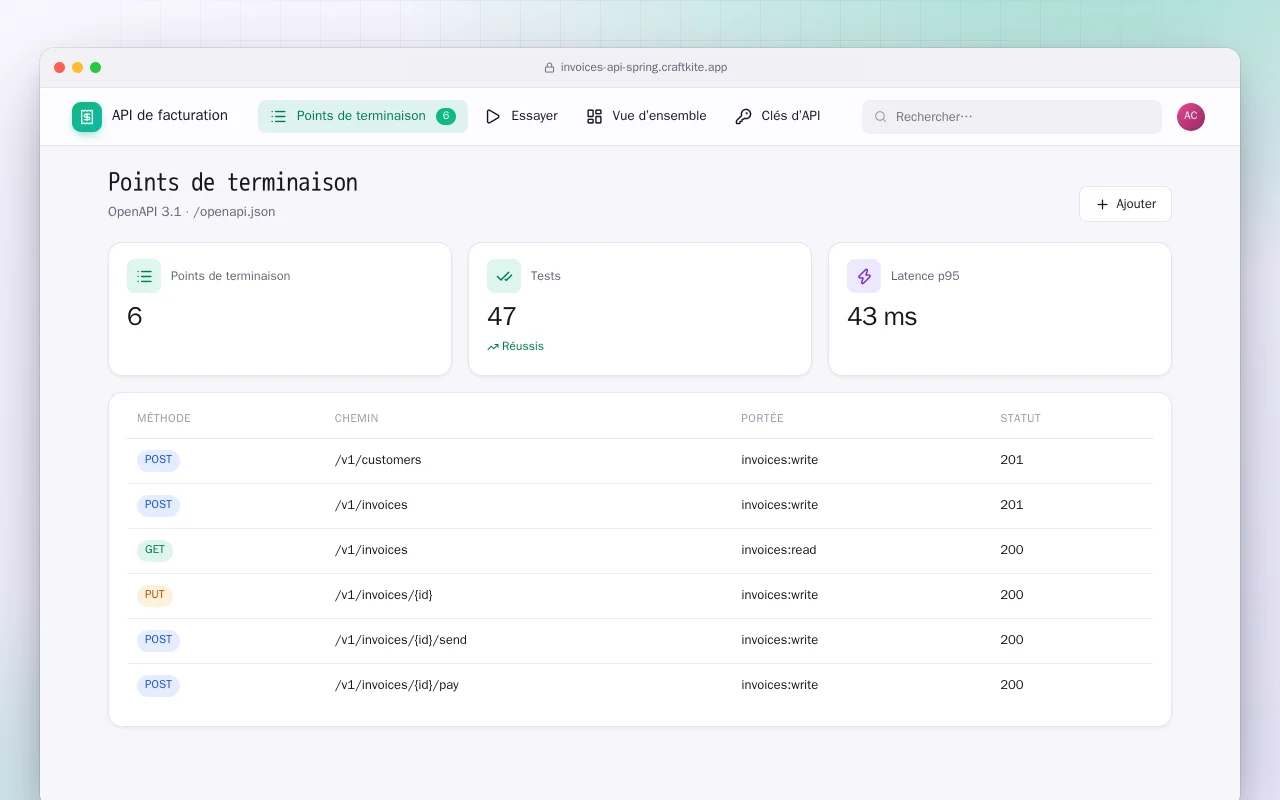Image resolution: width=1280 pixels, height=800 pixels.
Task: Click the POST badge for /v1/customers
Action: point(158,461)
